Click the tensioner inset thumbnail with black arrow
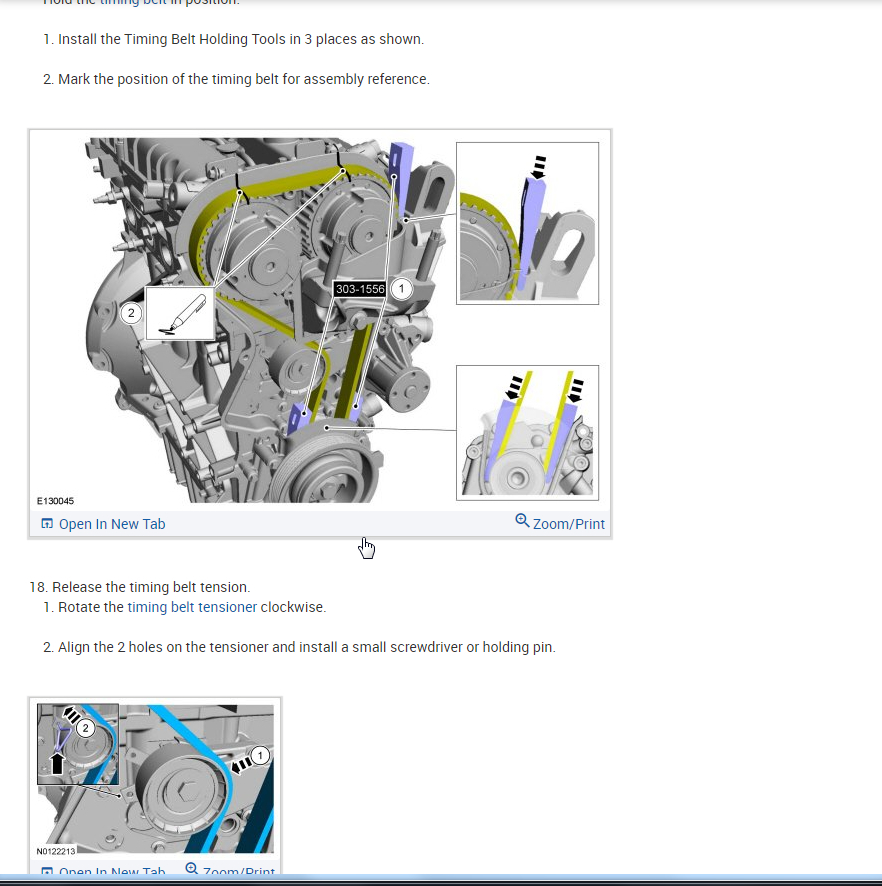 pyautogui.click(x=78, y=744)
